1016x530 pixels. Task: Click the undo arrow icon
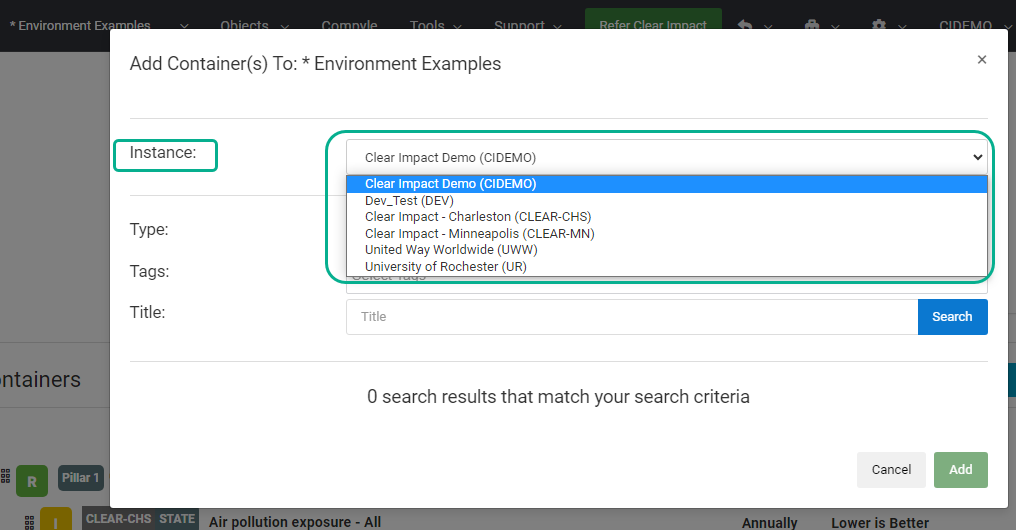click(745, 26)
